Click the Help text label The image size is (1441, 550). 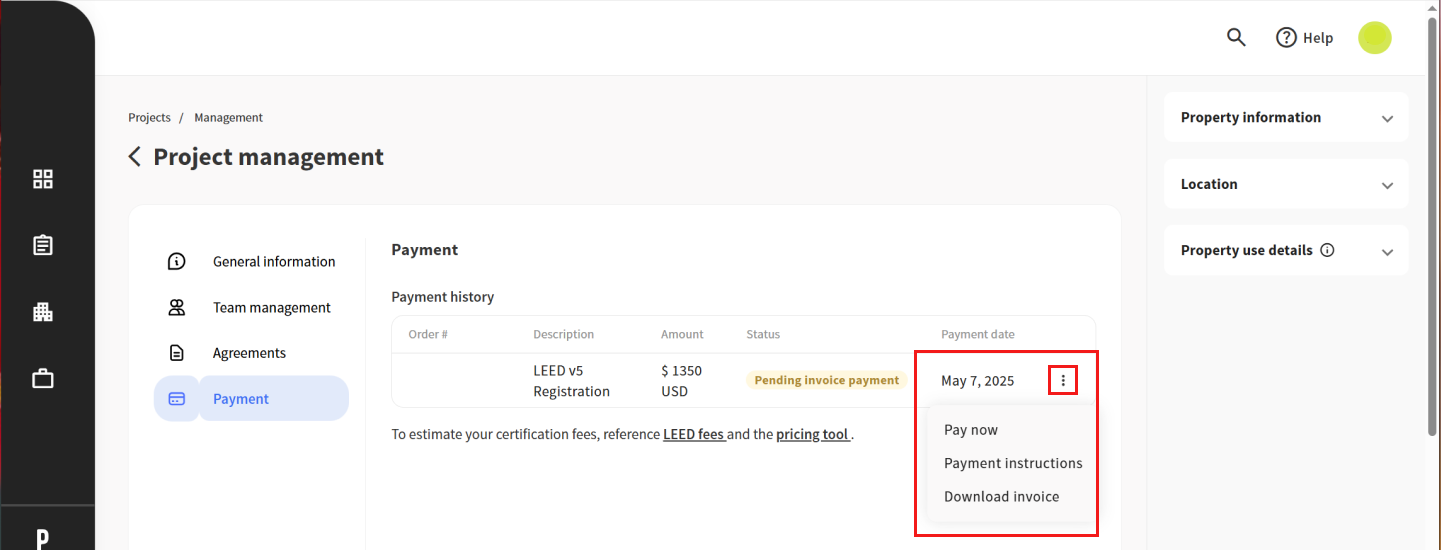click(x=1318, y=38)
